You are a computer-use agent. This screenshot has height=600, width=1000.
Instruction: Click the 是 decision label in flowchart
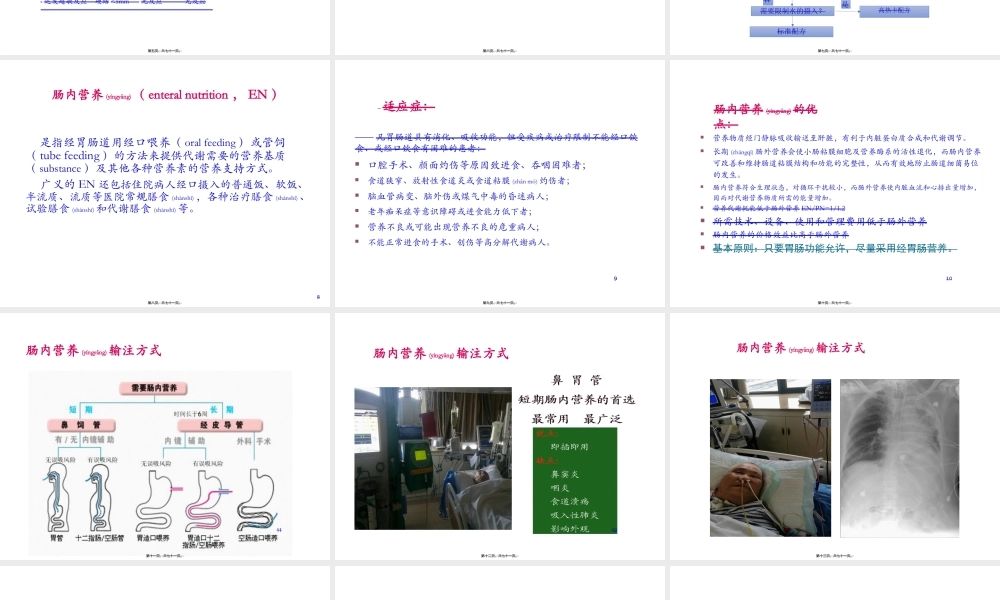pos(845,5)
